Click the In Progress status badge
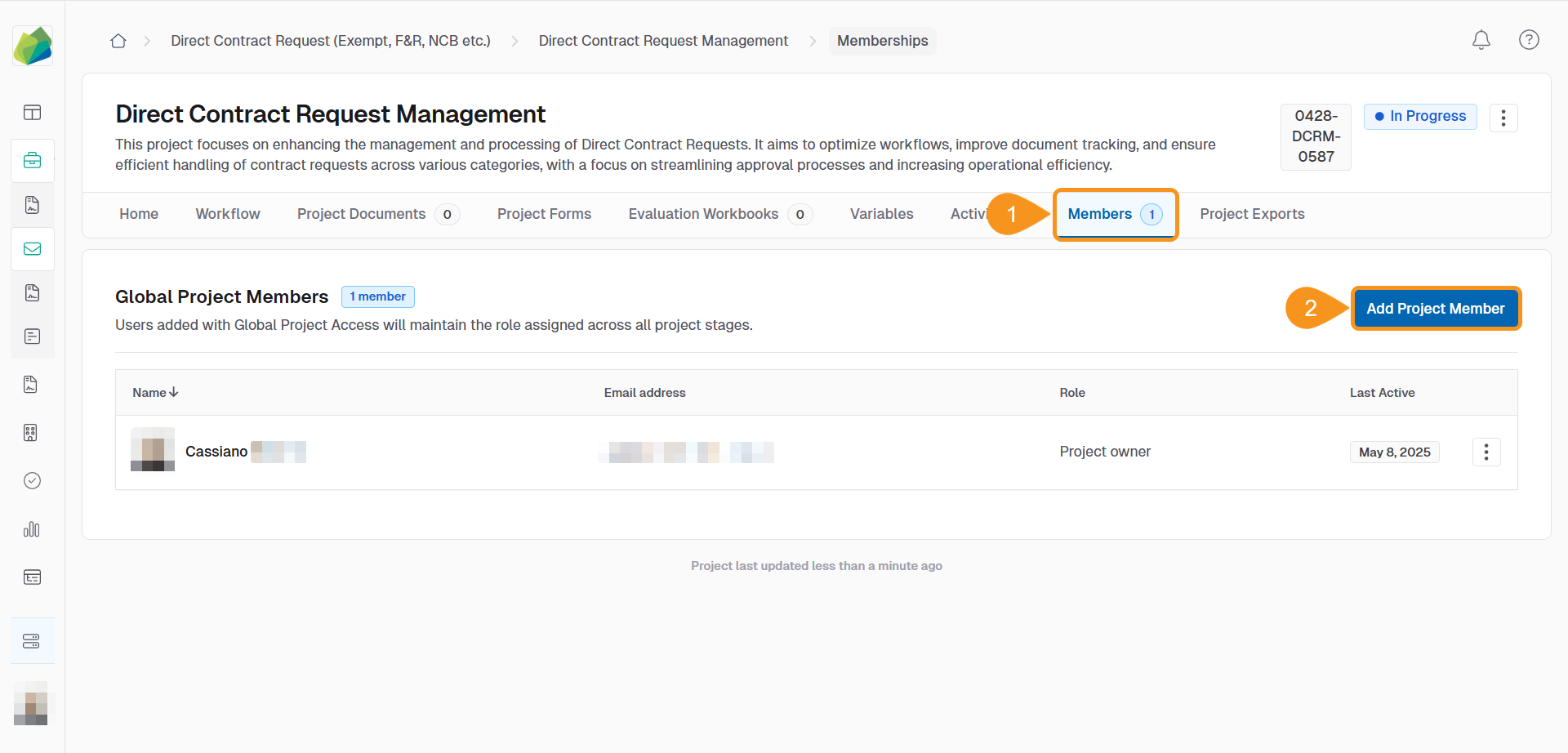Image resolution: width=1568 pixels, height=753 pixels. click(x=1419, y=116)
